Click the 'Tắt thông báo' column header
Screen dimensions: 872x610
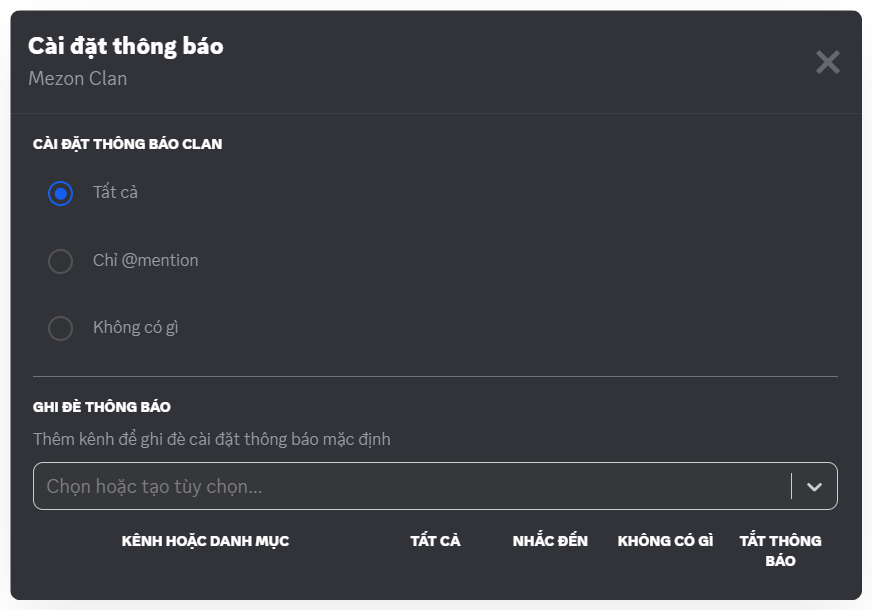pos(780,550)
